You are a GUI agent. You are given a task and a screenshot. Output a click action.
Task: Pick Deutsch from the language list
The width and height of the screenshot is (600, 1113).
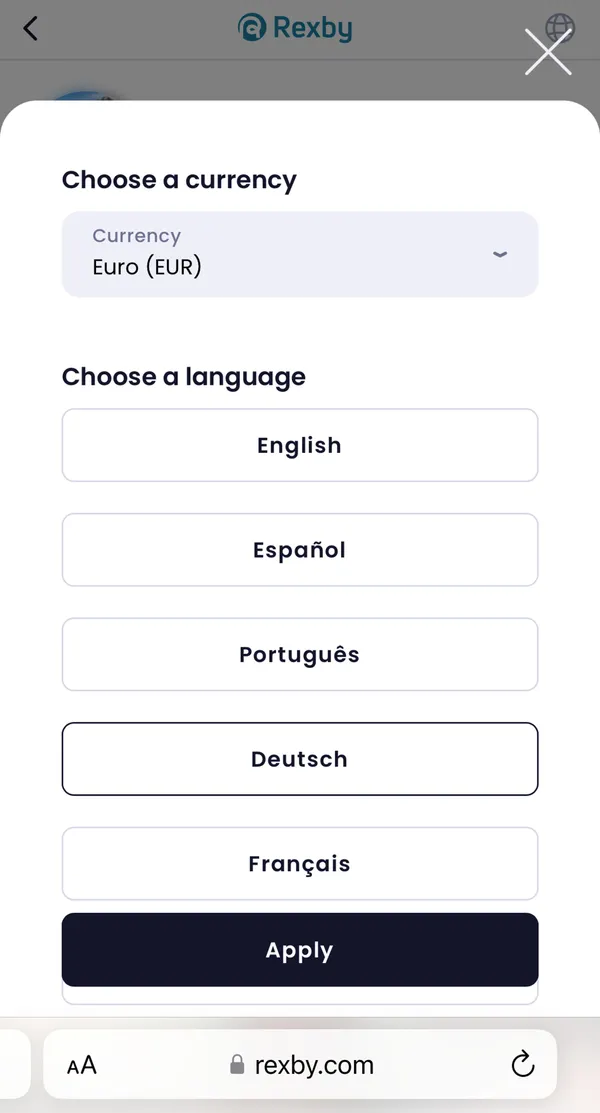tap(299, 759)
